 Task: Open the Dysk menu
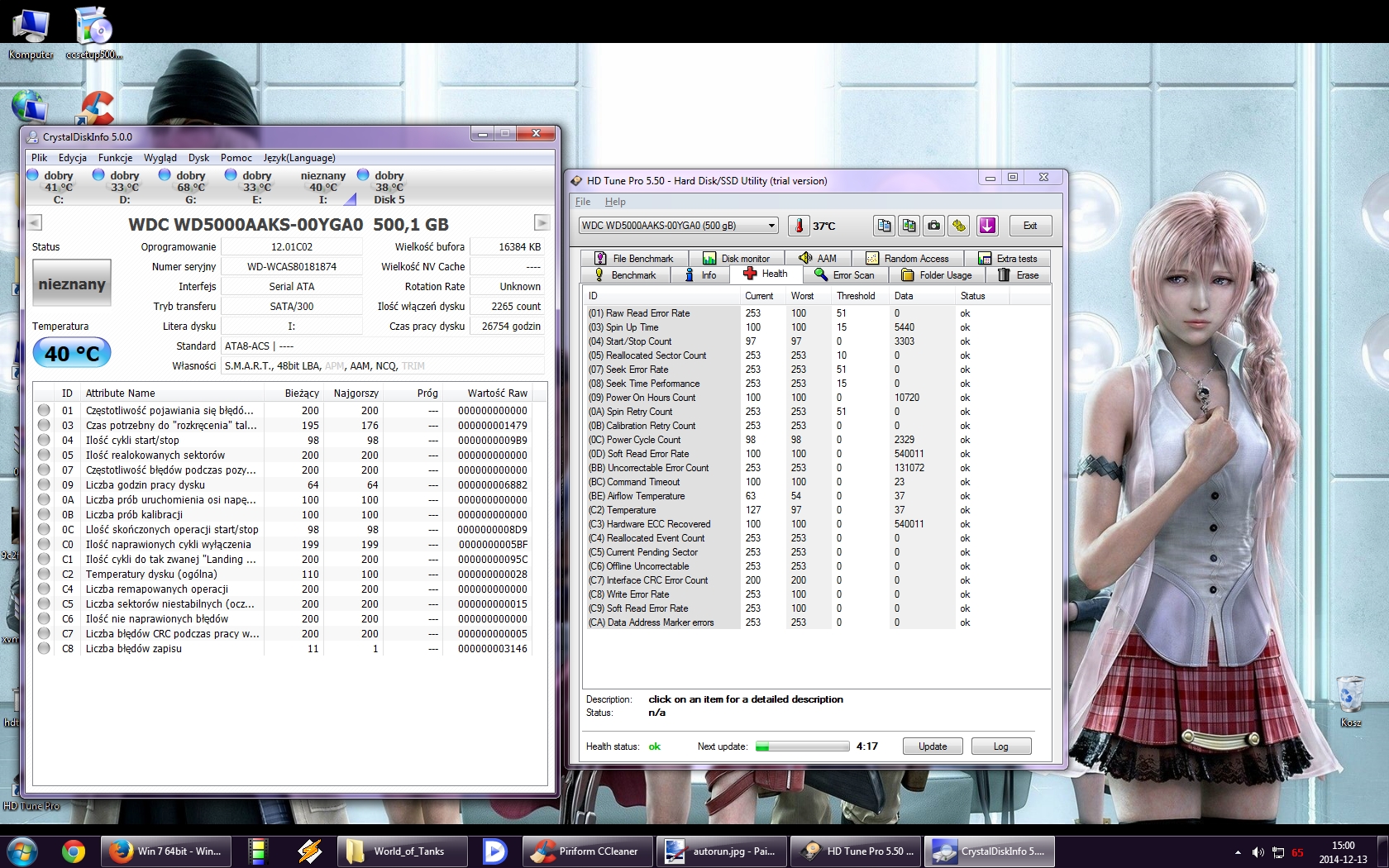[198, 158]
